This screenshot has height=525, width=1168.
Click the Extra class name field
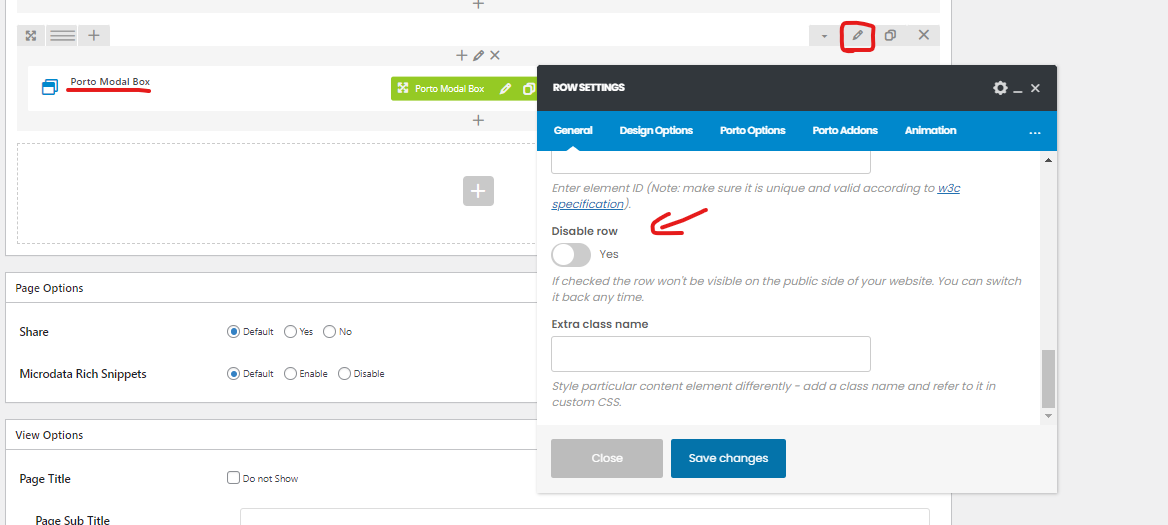[x=711, y=354]
